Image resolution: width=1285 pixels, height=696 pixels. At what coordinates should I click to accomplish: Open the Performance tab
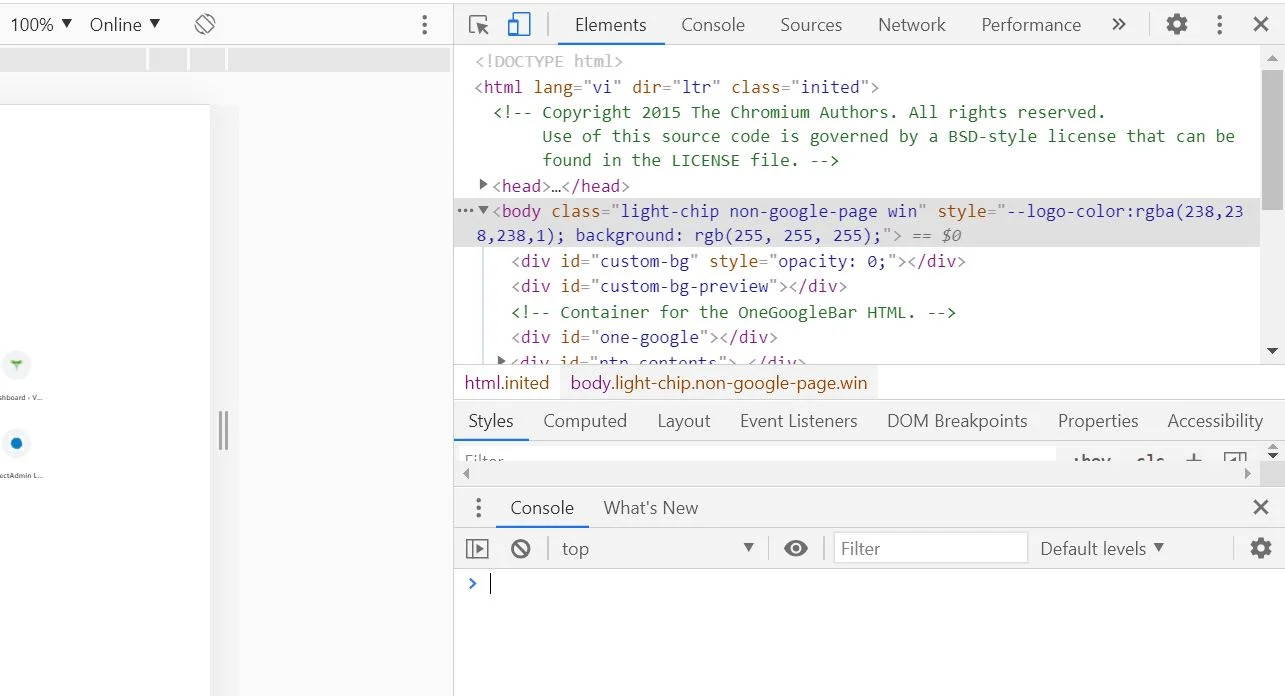pyautogui.click(x=1031, y=25)
